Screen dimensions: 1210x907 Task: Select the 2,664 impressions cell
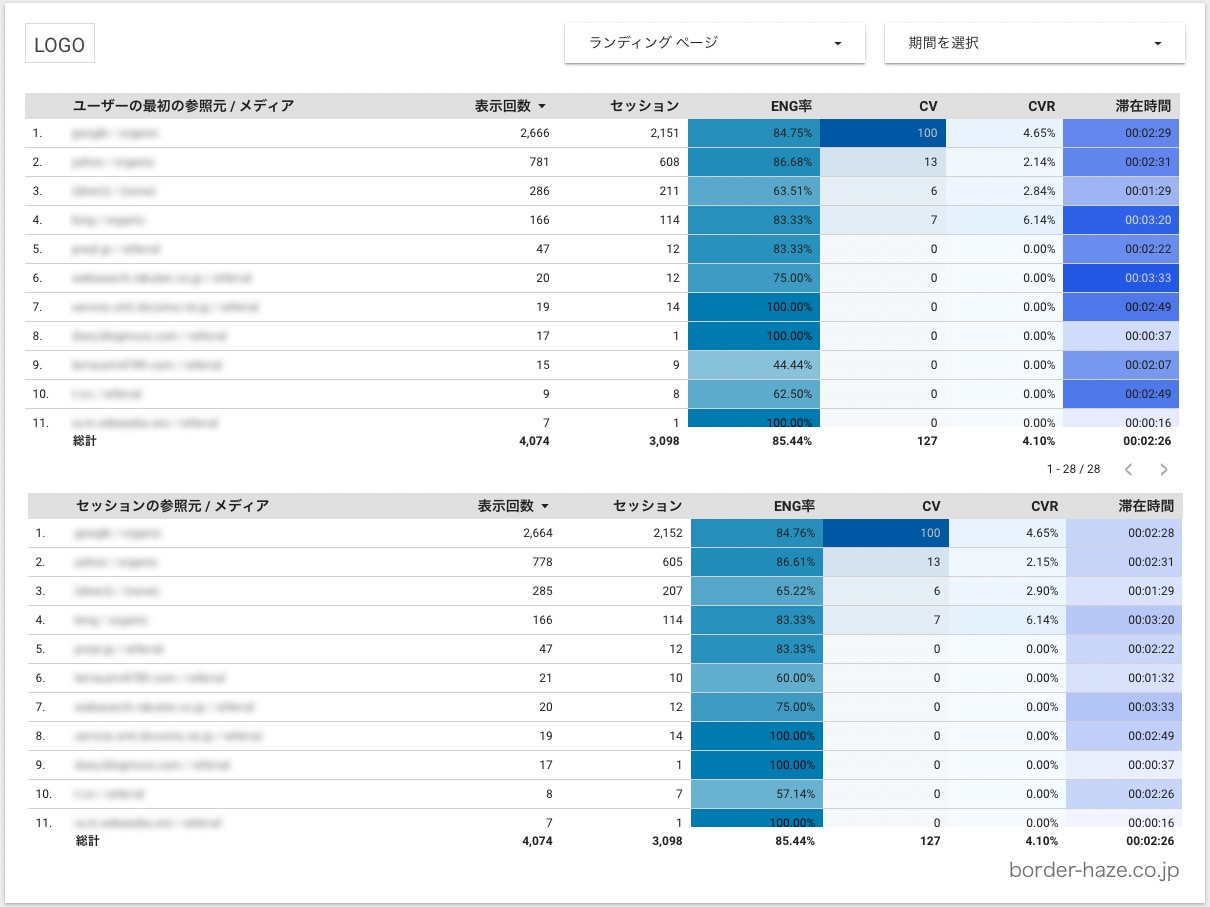coord(537,533)
